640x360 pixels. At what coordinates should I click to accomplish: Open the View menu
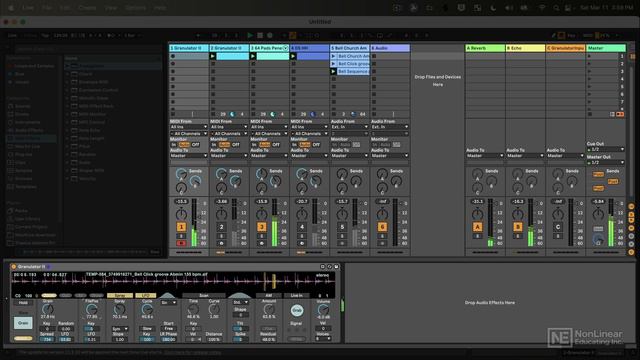click(111, 8)
